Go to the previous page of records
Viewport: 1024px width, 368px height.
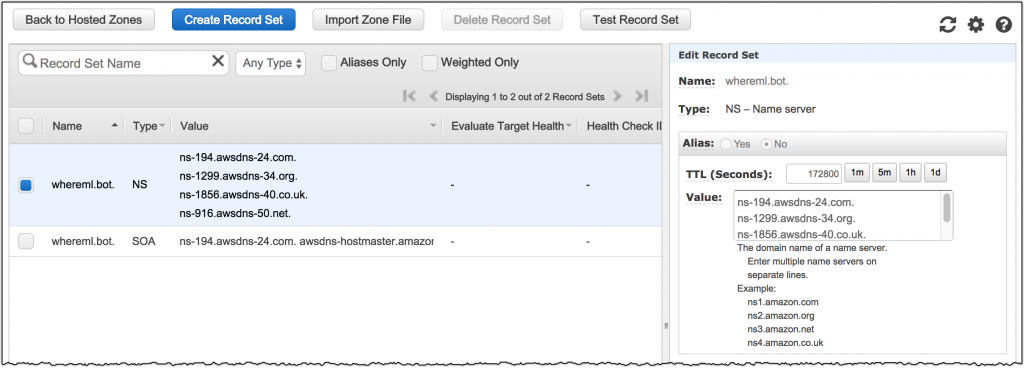coord(433,97)
